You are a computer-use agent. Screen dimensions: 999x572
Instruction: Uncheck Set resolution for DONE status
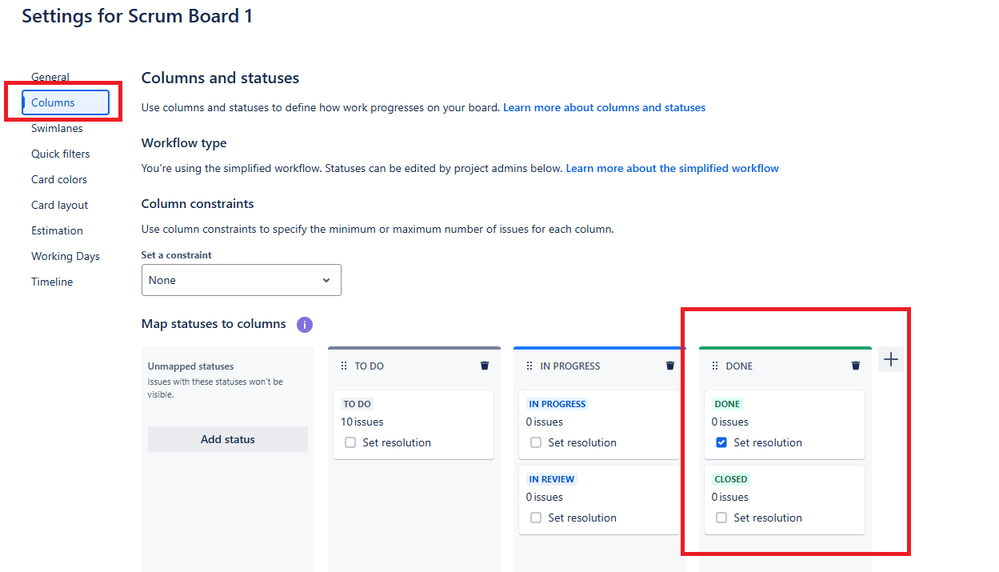(721, 443)
